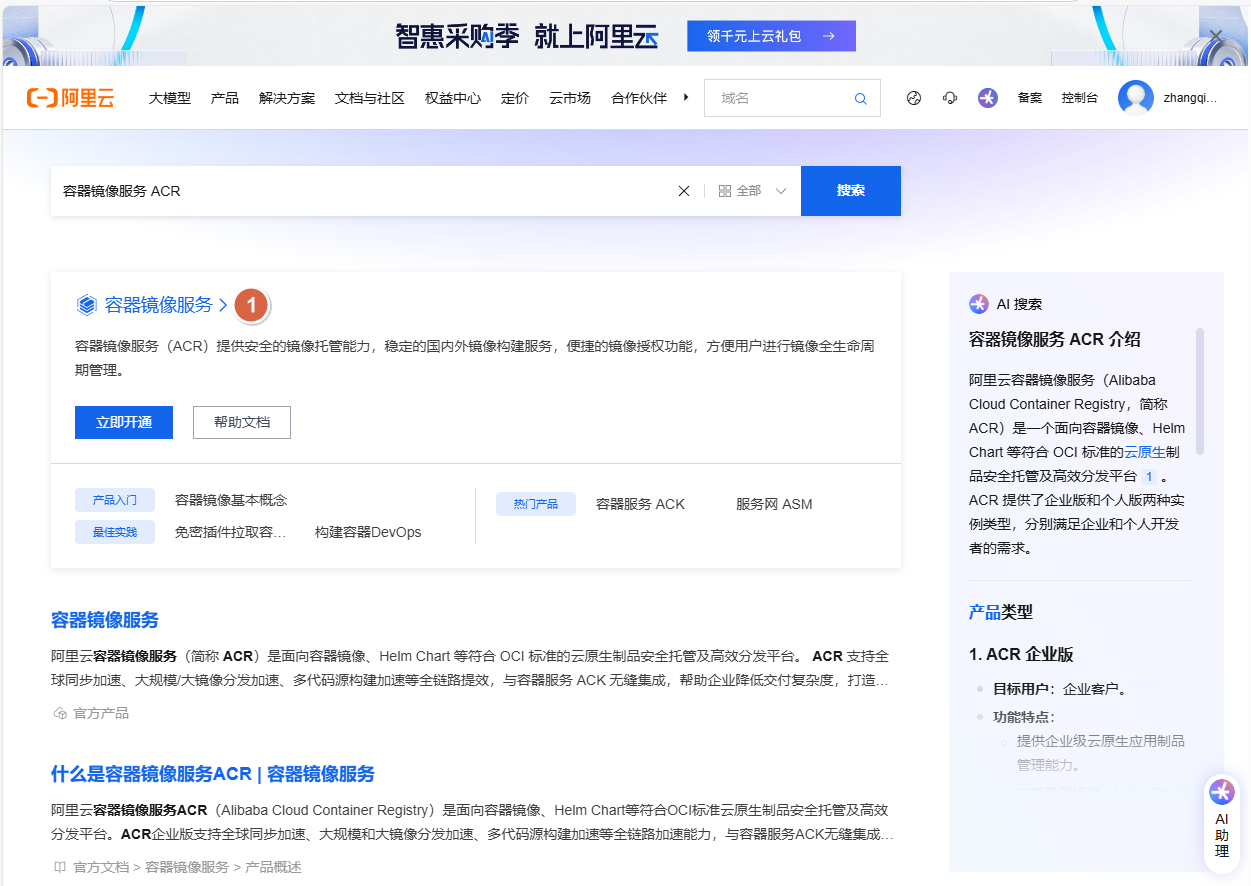The width and height of the screenshot is (1251, 886).
Task: Click the 热门产品 tag
Action: pos(536,504)
